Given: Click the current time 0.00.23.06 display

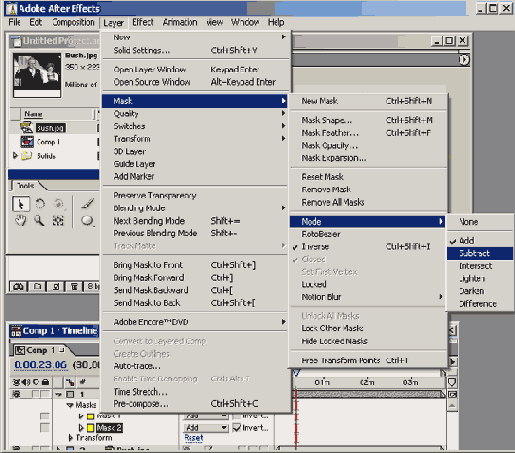Looking at the screenshot, I should click(x=40, y=365).
